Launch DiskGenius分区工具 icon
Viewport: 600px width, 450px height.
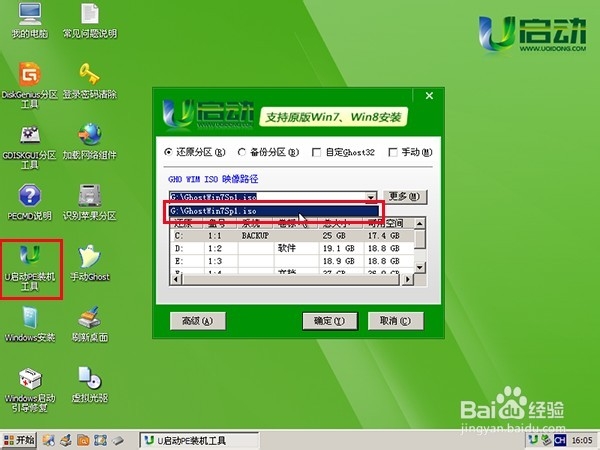point(30,85)
